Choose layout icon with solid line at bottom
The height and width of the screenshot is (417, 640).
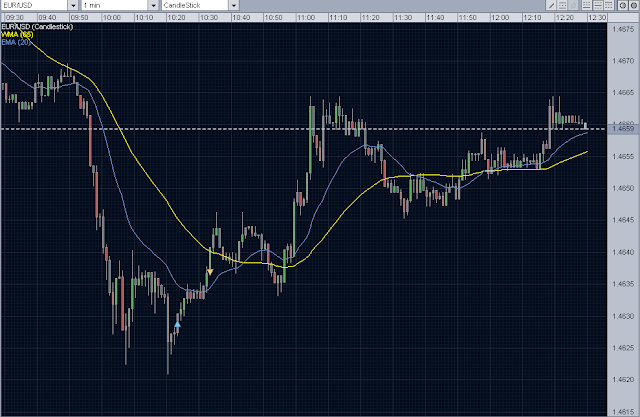point(587,5)
